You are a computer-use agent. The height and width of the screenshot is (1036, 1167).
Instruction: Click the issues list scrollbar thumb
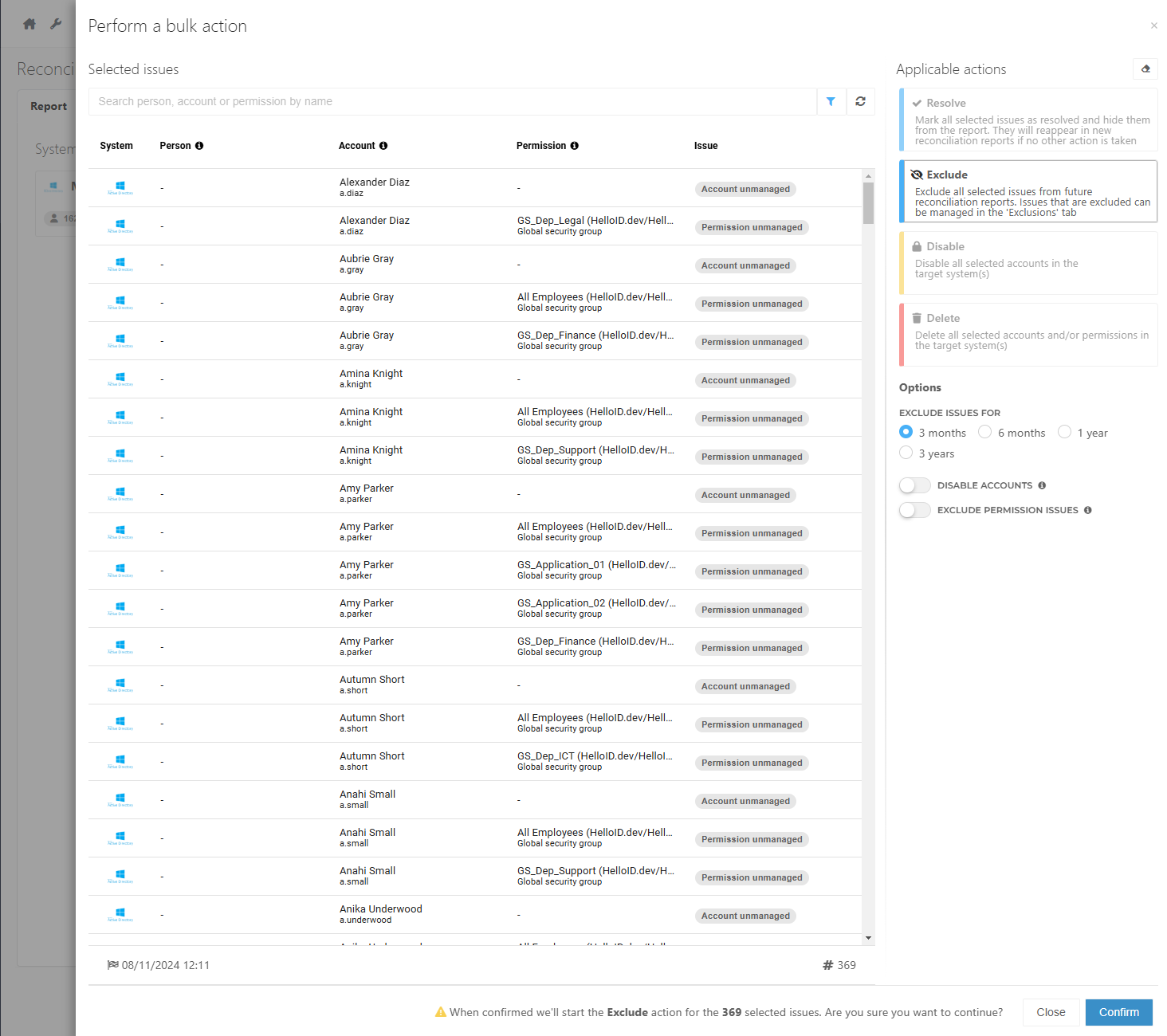tap(868, 203)
